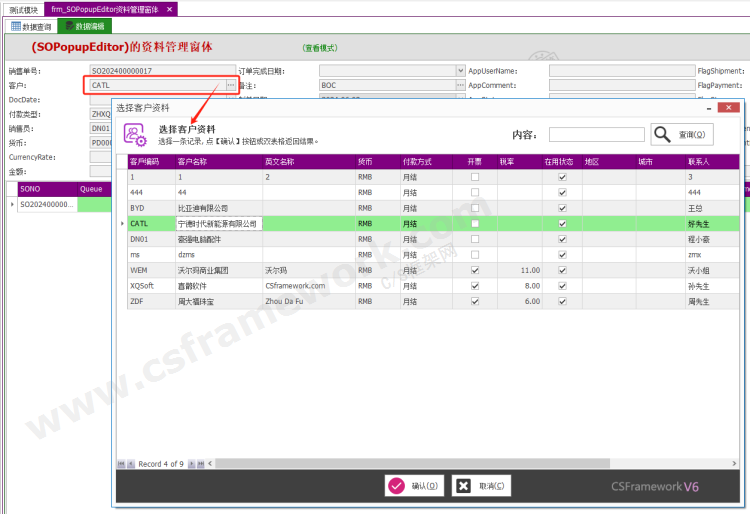Image resolution: width=750 pixels, height=514 pixels.
Task: Switch to the 测试模块 tab
Action: 21,9
